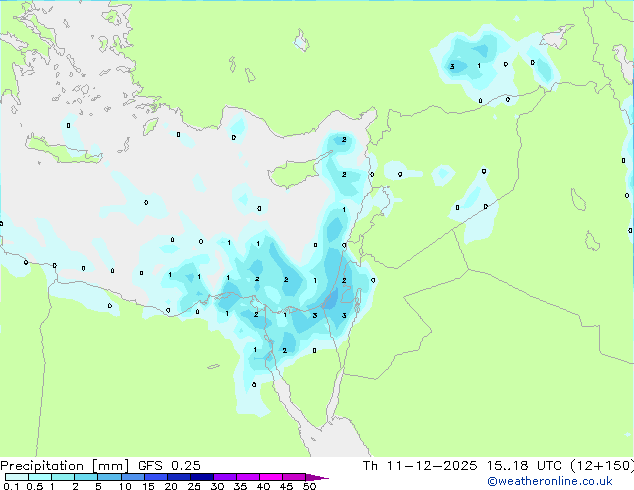This screenshot has height=490, width=634.
Task: Click the island of Cyprus on the map
Action: click(x=293, y=172)
